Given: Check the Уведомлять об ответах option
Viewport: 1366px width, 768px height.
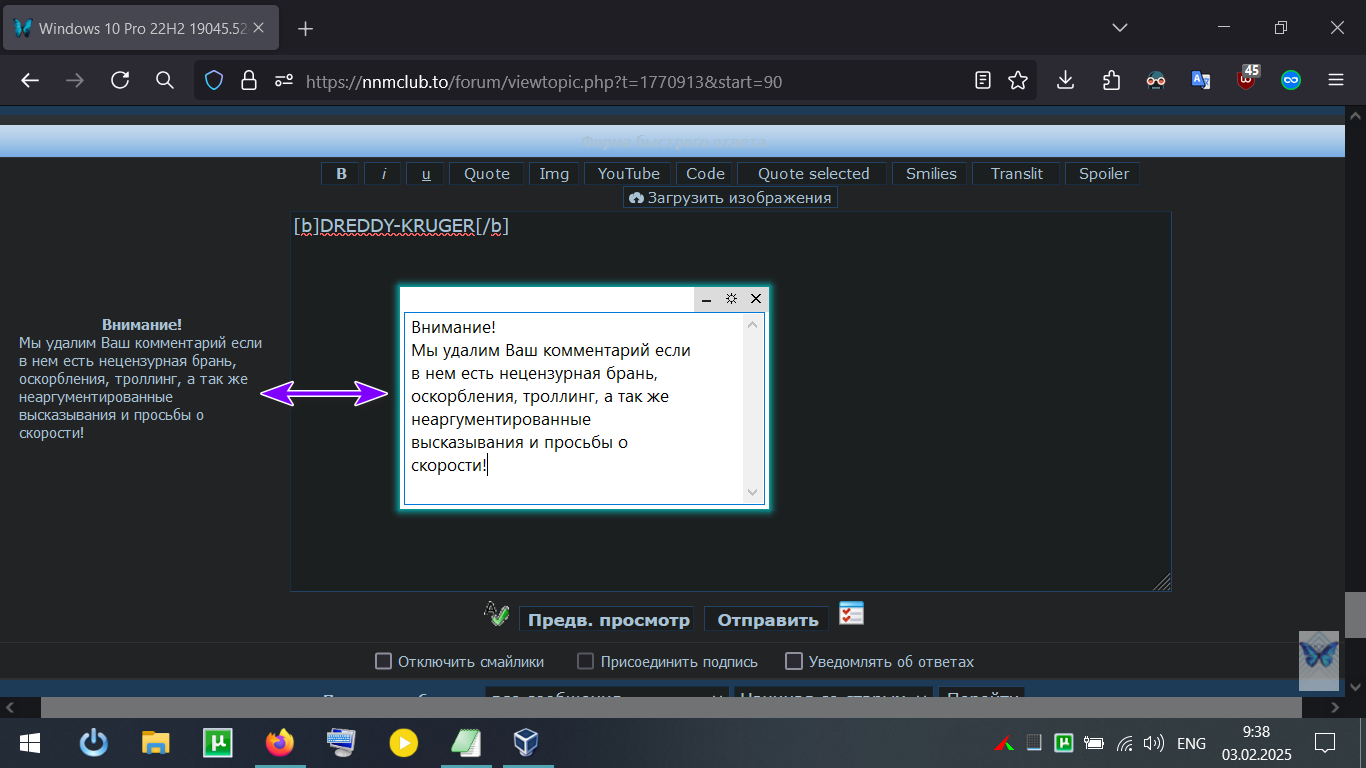Looking at the screenshot, I should point(794,661).
